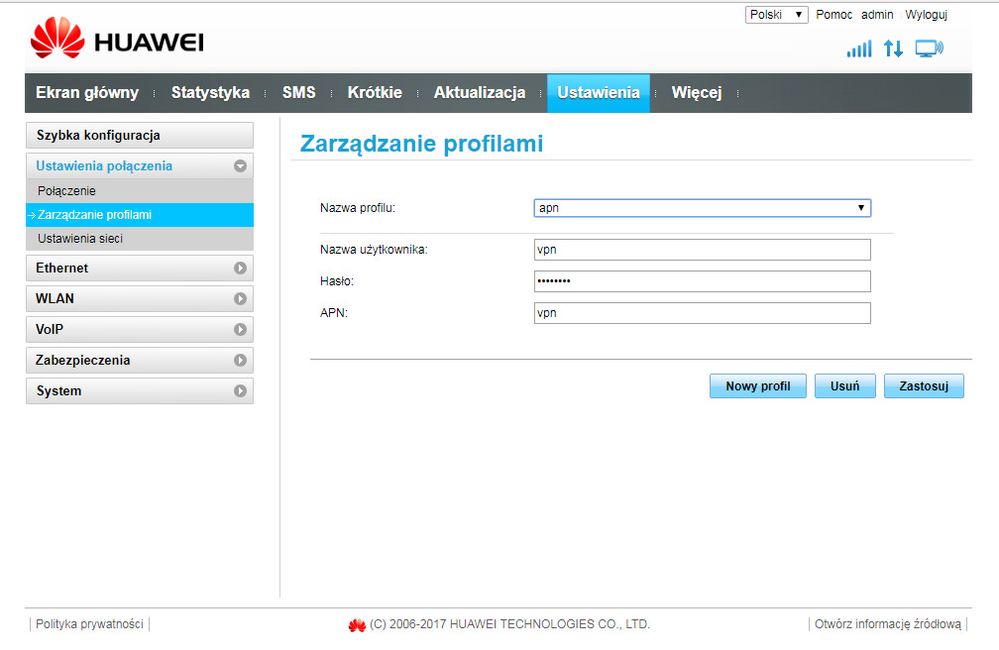
Task: Open the SMS tab
Action: click(x=298, y=93)
